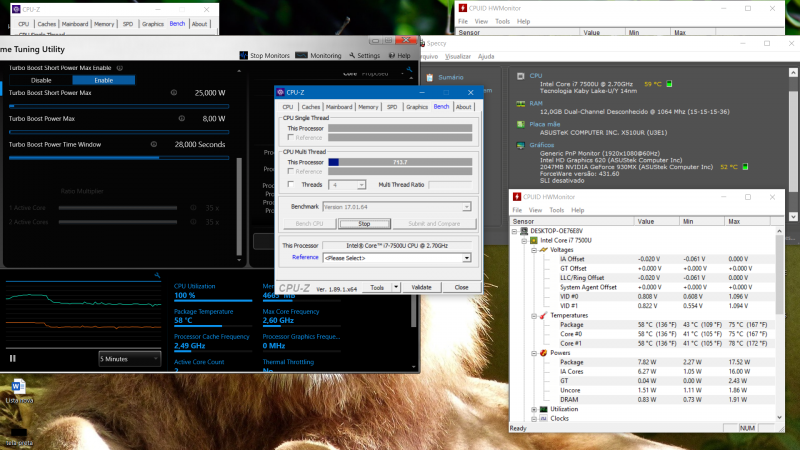Open the 5 Minutes time range dropdown
Screen dimensions: 800x450
(130, 359)
